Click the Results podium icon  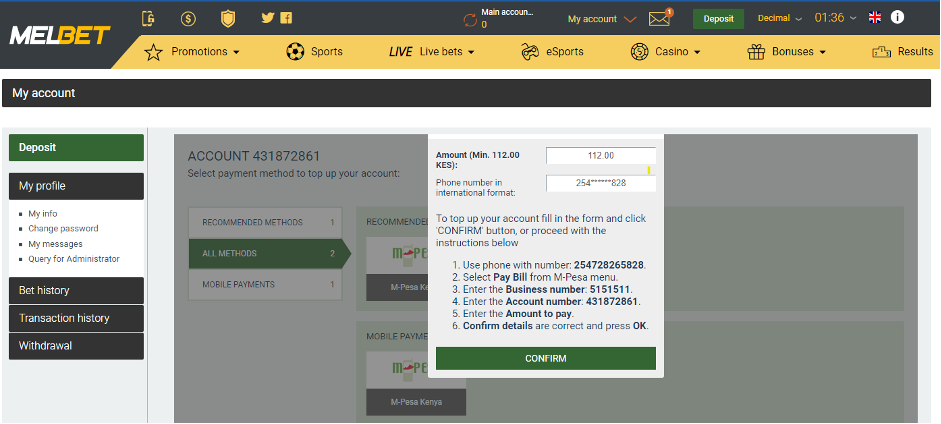882,52
